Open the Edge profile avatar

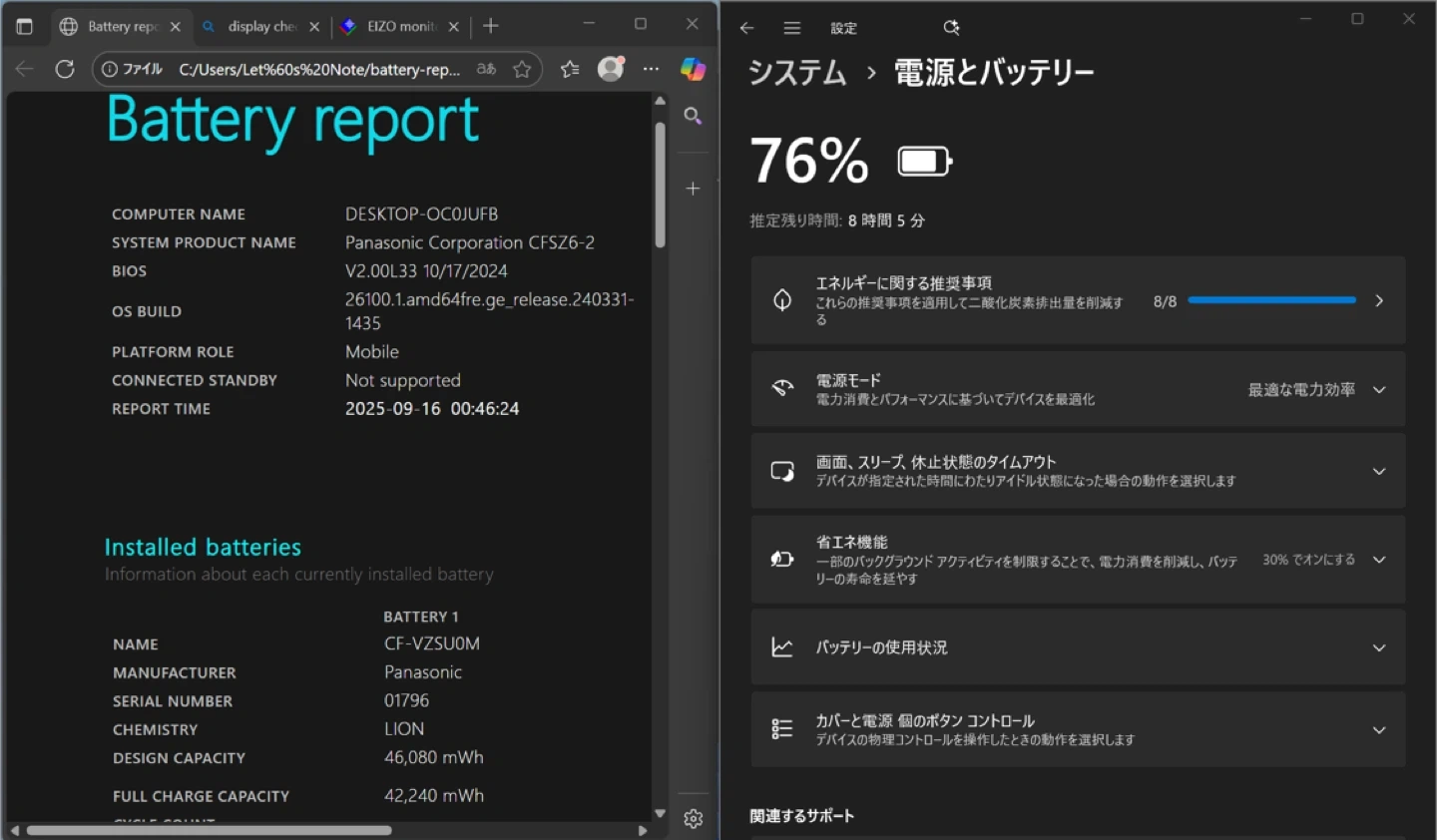[611, 68]
